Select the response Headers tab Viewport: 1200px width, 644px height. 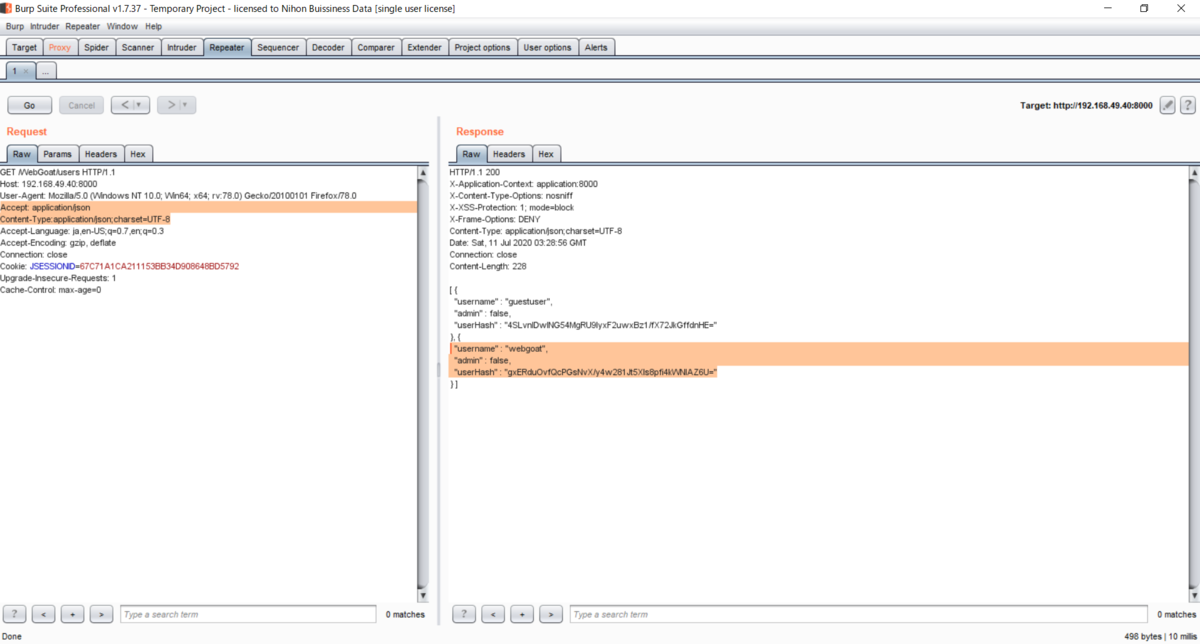pos(509,154)
